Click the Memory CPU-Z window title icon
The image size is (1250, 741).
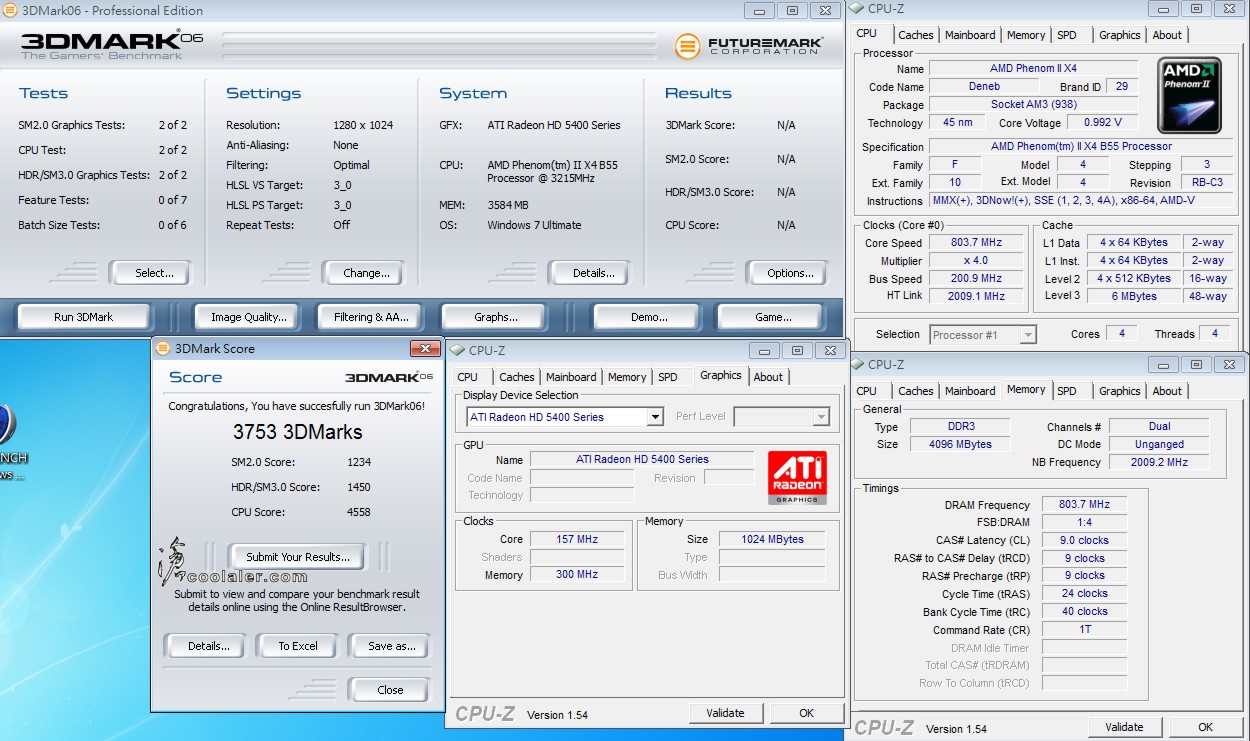coord(857,365)
